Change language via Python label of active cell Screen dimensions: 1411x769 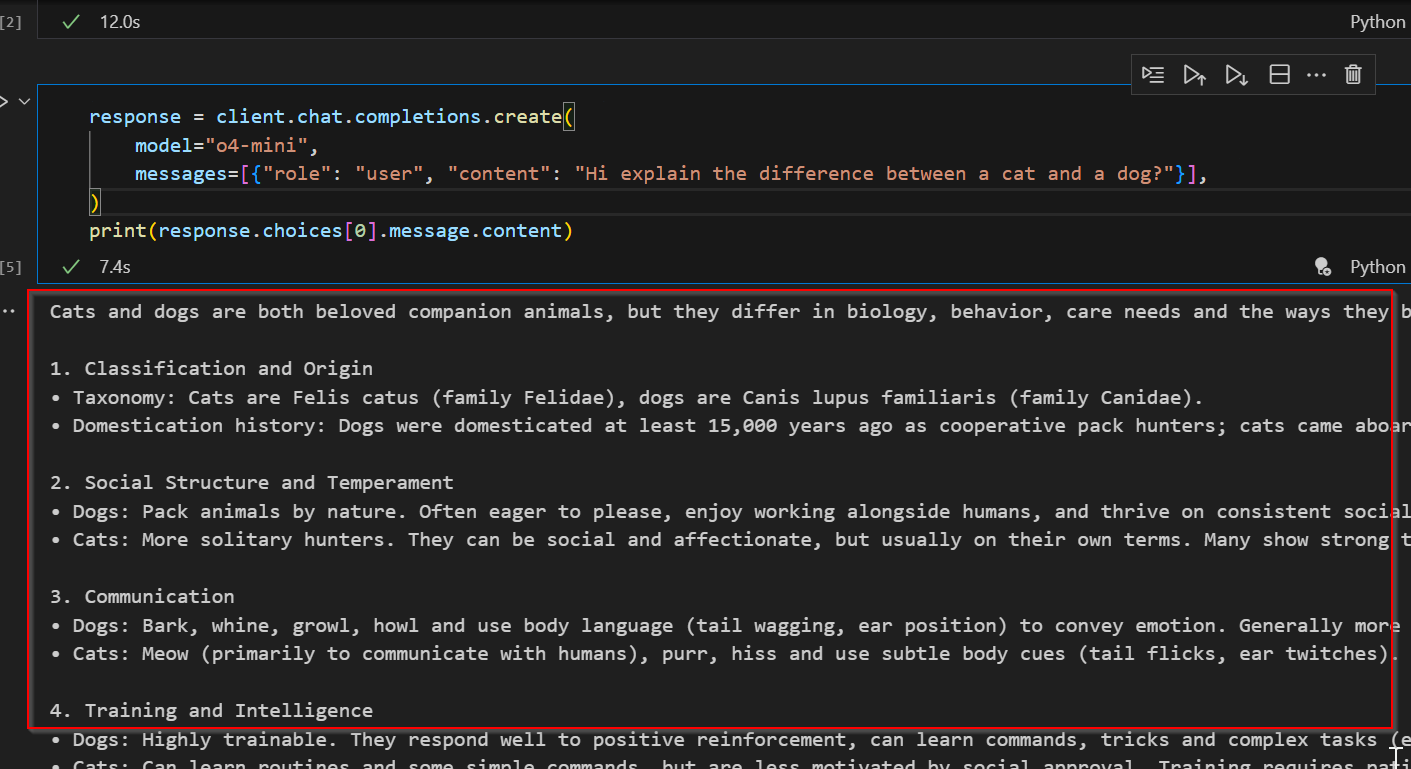pyautogui.click(x=1377, y=267)
